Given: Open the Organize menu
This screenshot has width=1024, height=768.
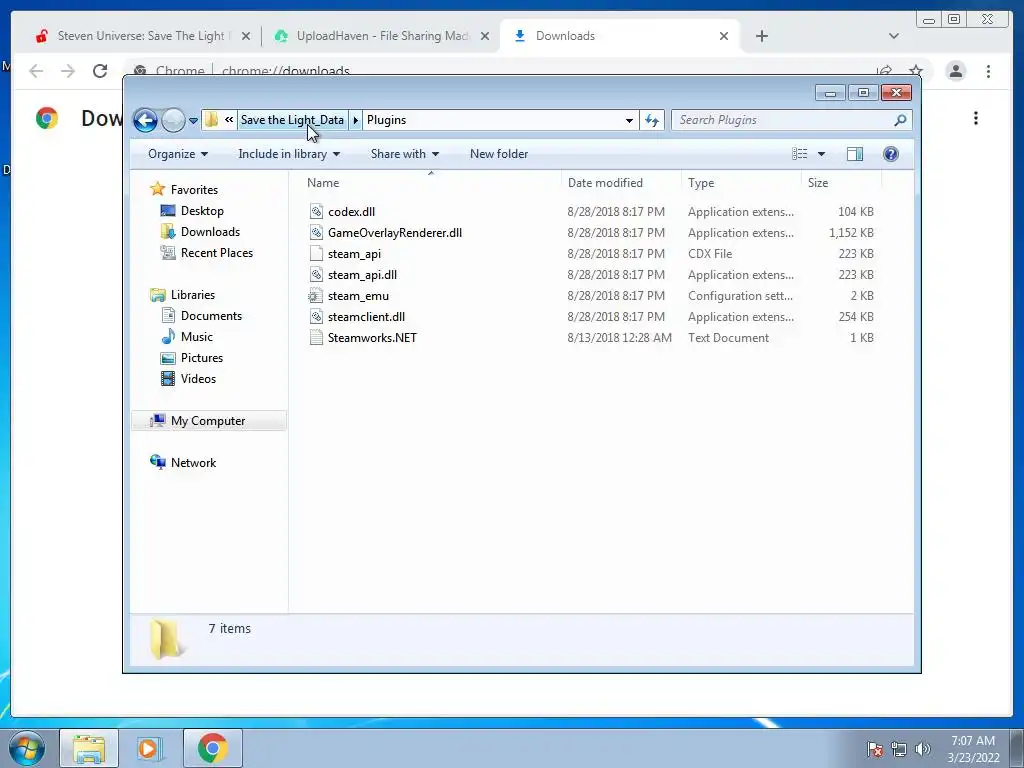Looking at the screenshot, I should tap(178, 154).
